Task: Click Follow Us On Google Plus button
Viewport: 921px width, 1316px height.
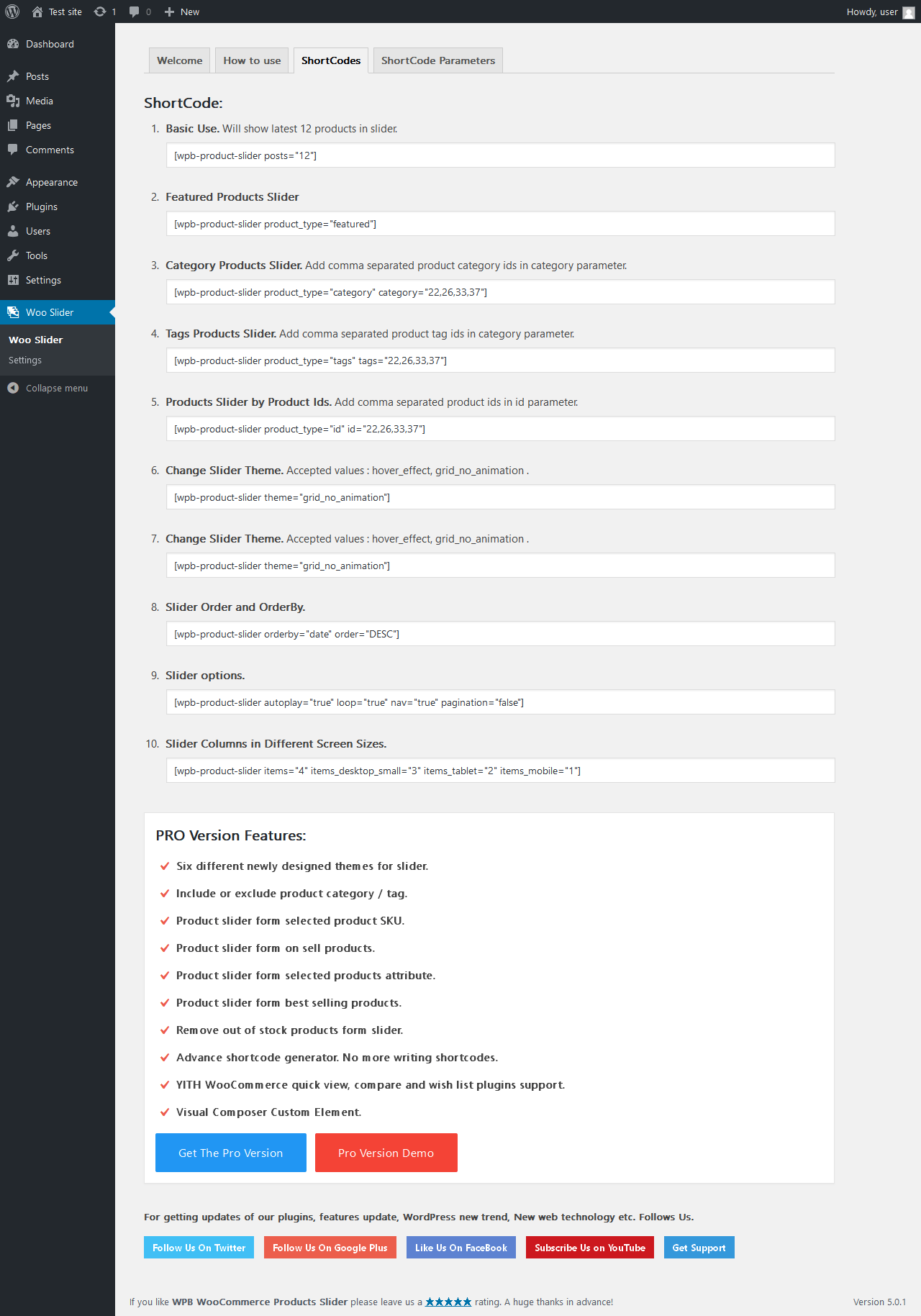Action: (x=330, y=1248)
